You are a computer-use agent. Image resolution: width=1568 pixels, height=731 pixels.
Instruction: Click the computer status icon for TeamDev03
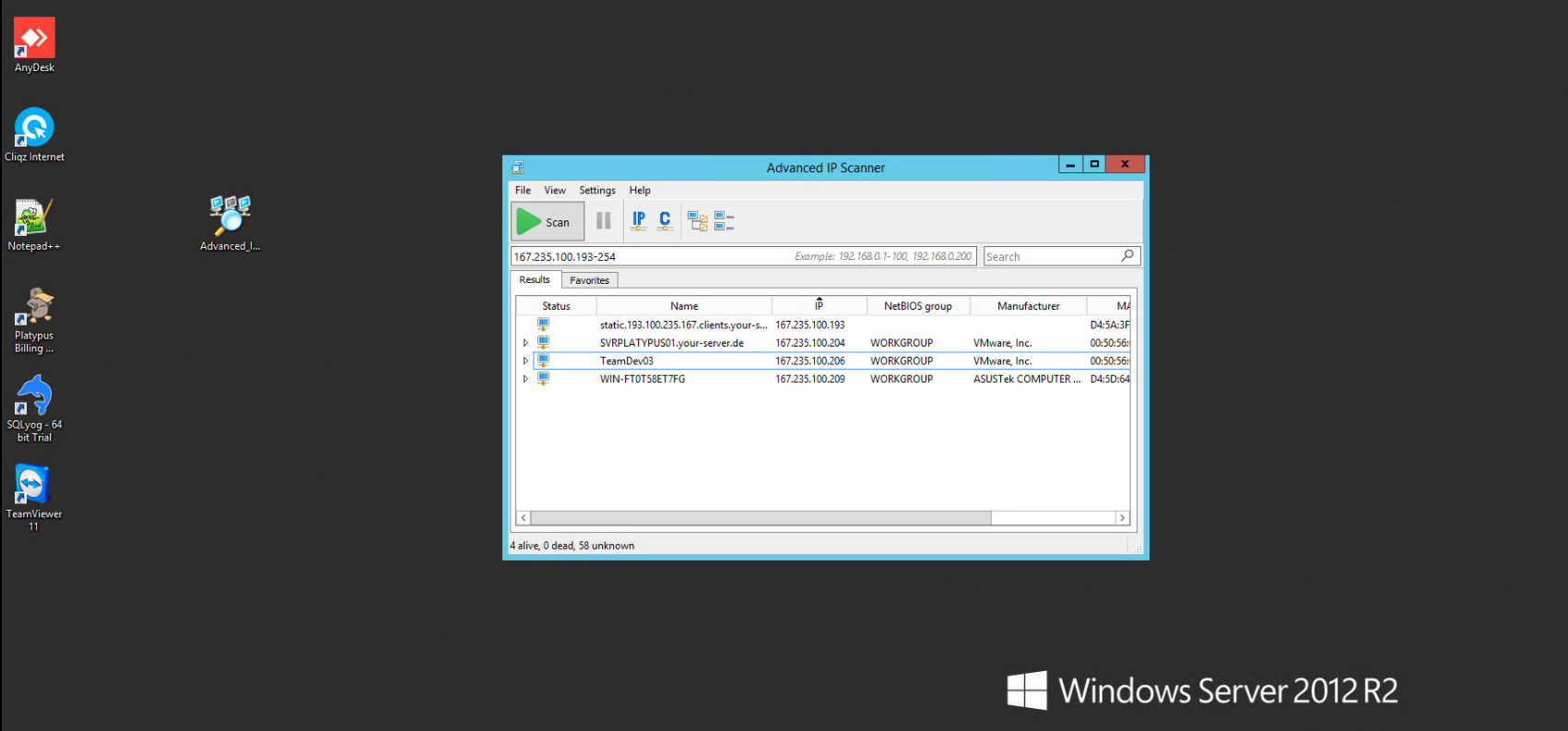tap(543, 360)
